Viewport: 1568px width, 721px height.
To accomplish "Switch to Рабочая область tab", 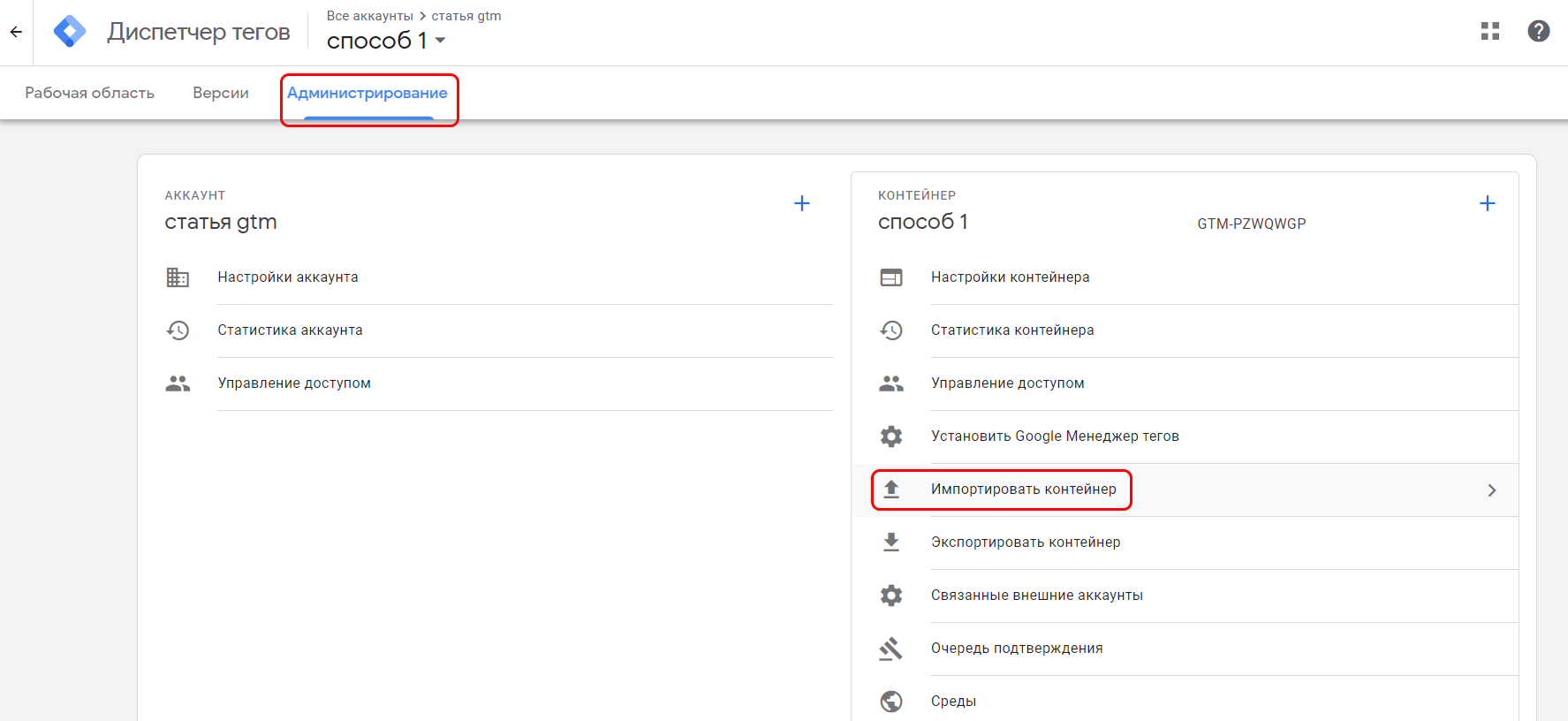I will click(x=89, y=93).
